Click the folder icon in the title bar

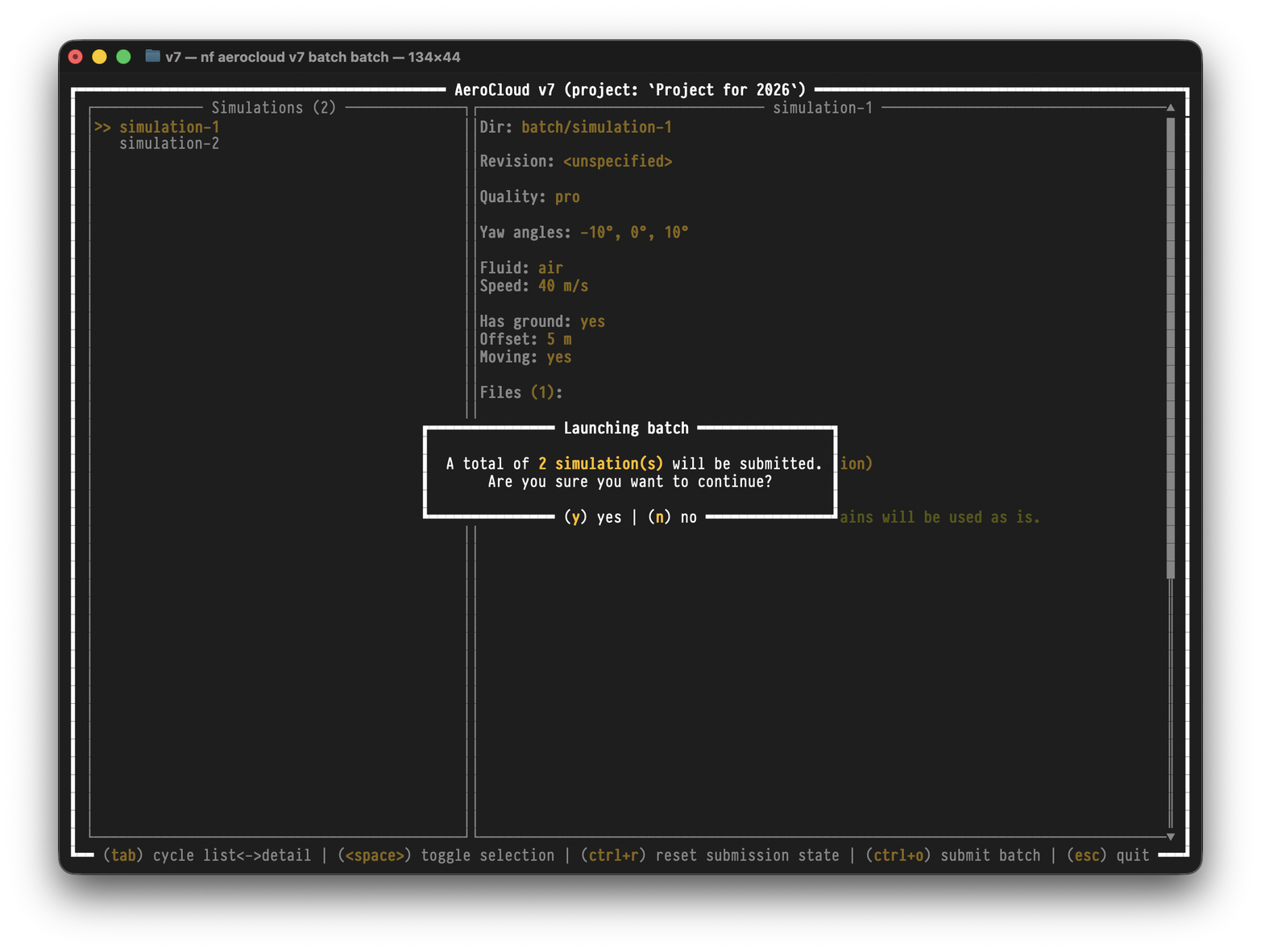(152, 56)
